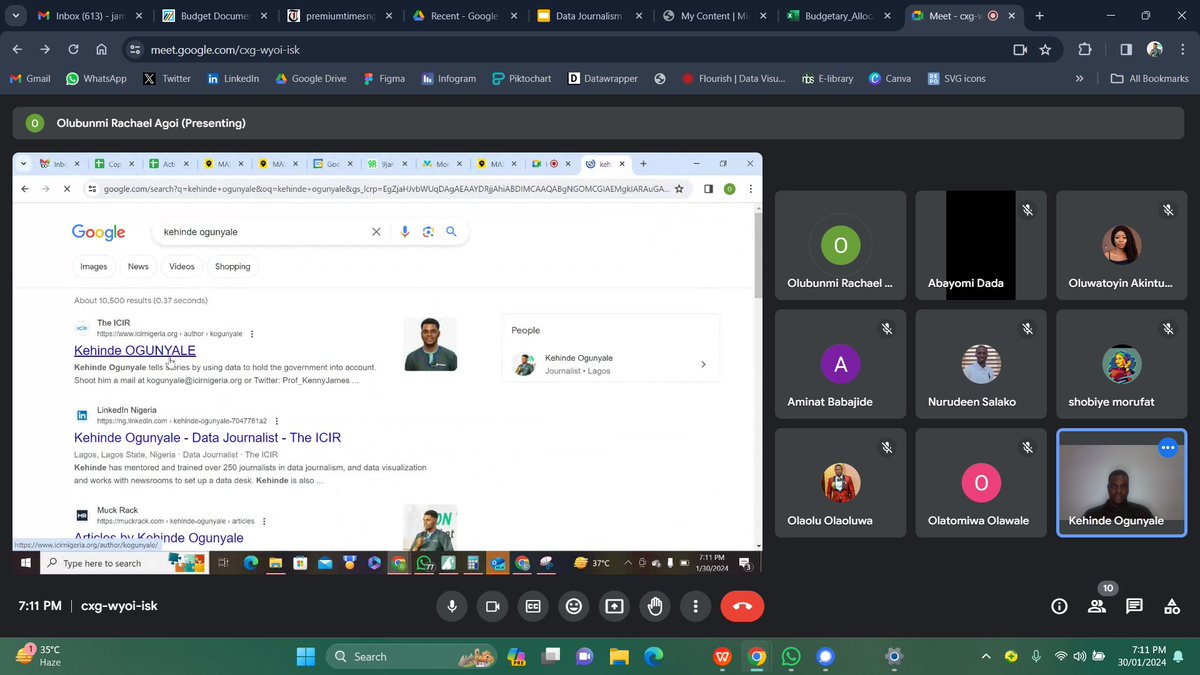Open Meet more options three-dot menu
This screenshot has height=675, width=1200.
[x=695, y=606]
